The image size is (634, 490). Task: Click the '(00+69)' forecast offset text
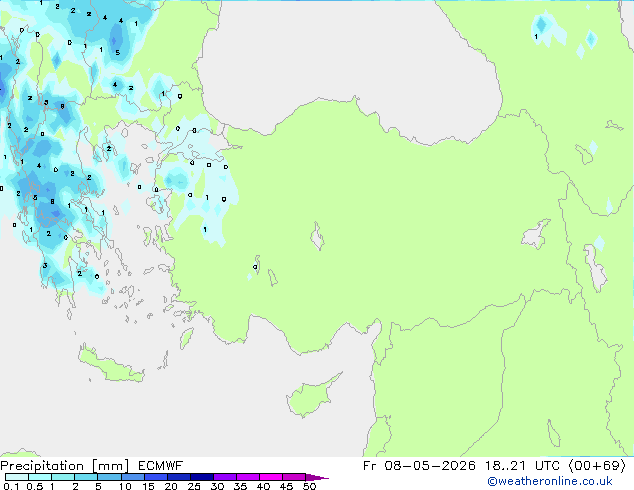[x=597, y=466]
